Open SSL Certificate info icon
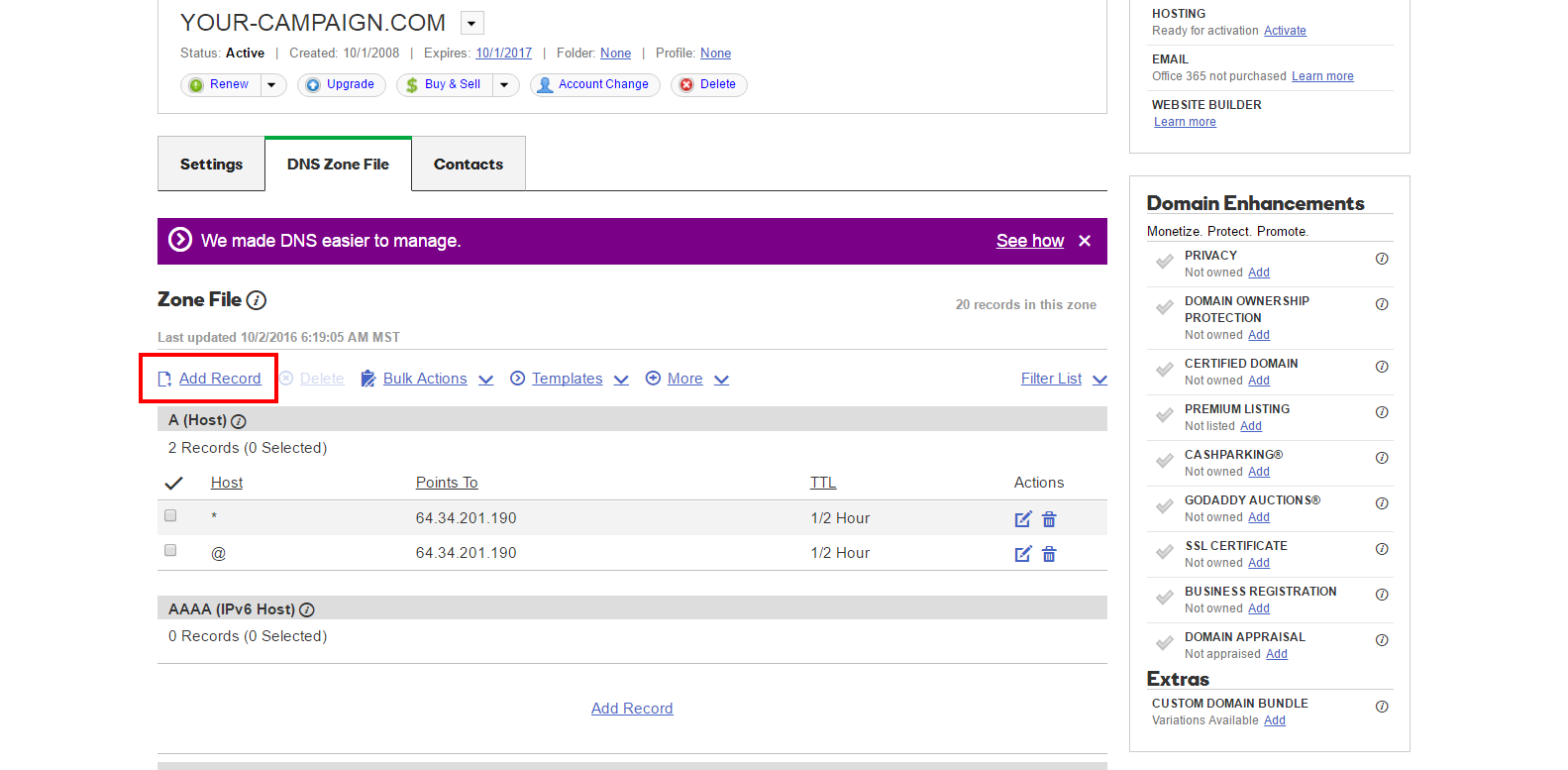 coord(1382,549)
